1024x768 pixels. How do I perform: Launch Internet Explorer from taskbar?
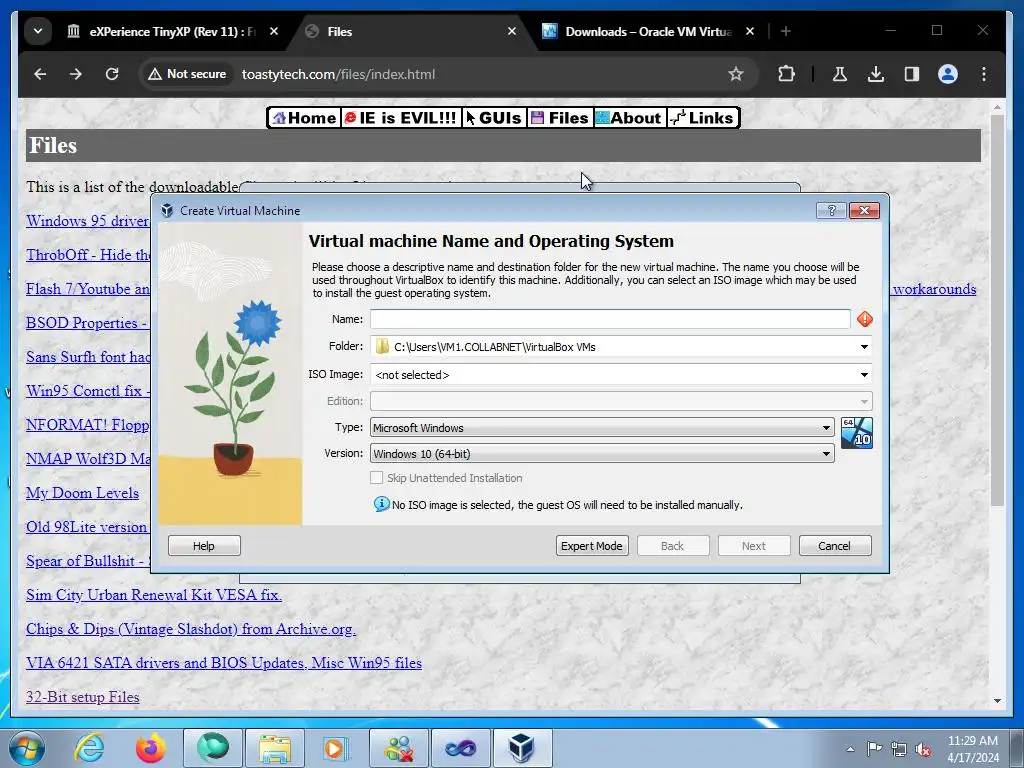pos(89,748)
